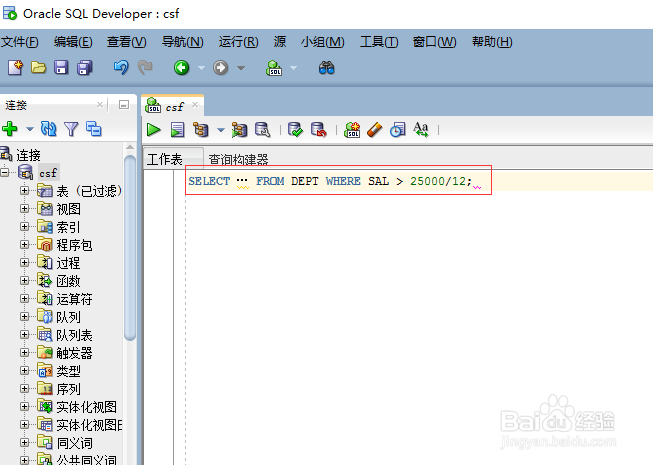Open the 编辑(E) menu

pyautogui.click(x=73, y=42)
